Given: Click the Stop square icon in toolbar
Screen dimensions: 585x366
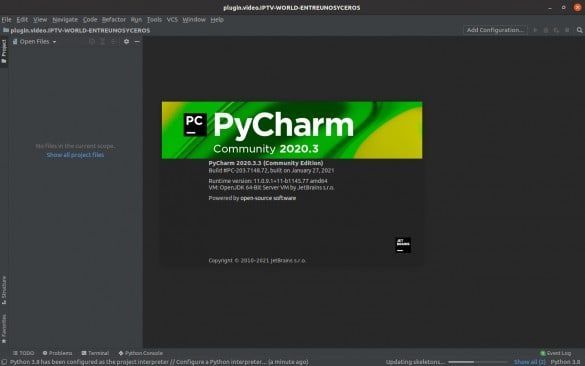Looking at the screenshot, I should [x=567, y=30].
